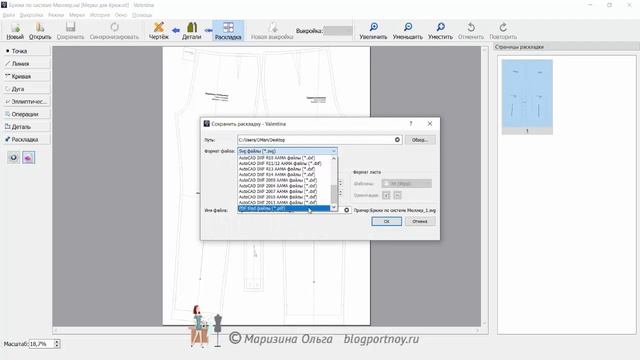Screen dimensions: 640x360
Task: Click Отмена to cancel saving
Action: [420, 221]
